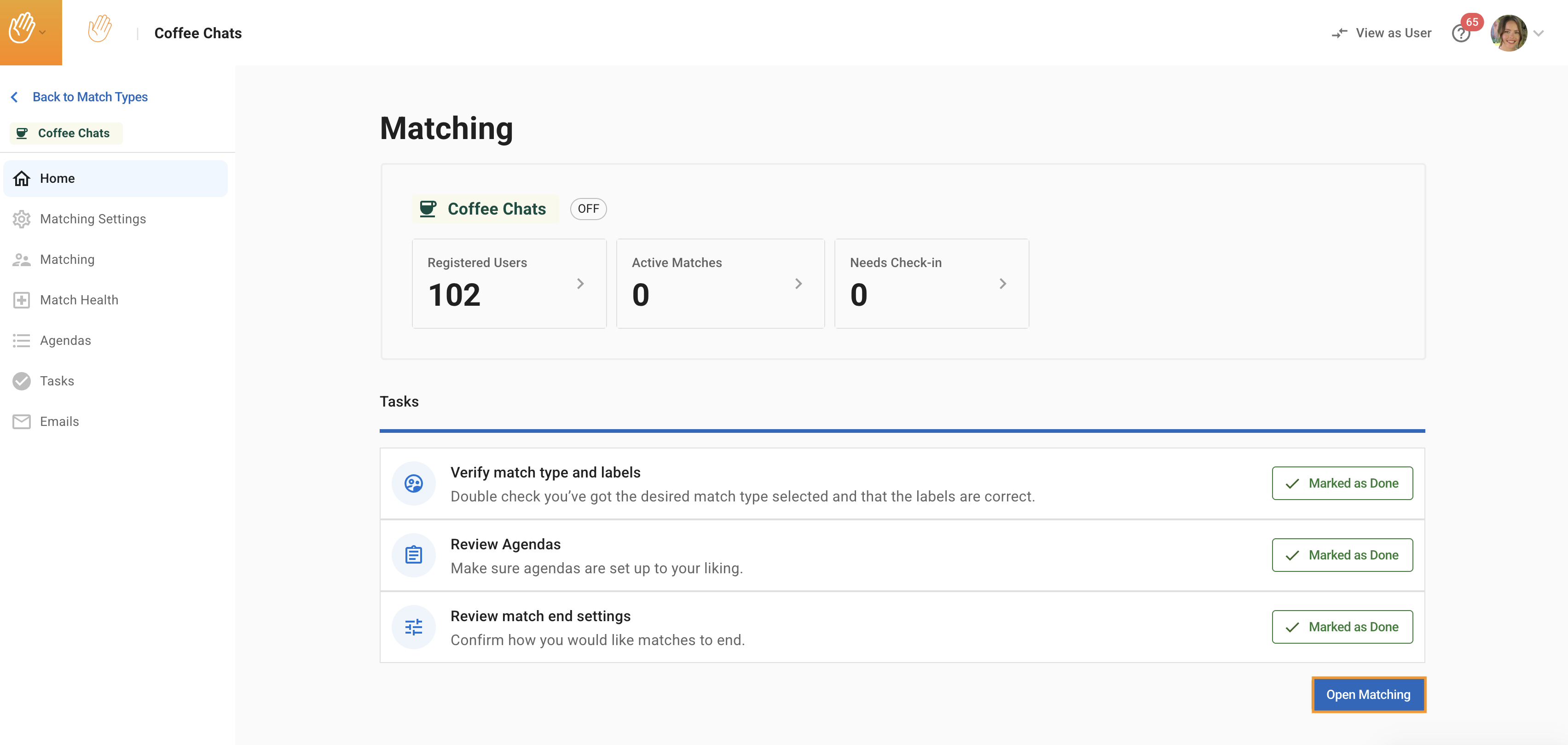Click the match end settings sliders icon
1568x745 pixels.
click(413, 627)
